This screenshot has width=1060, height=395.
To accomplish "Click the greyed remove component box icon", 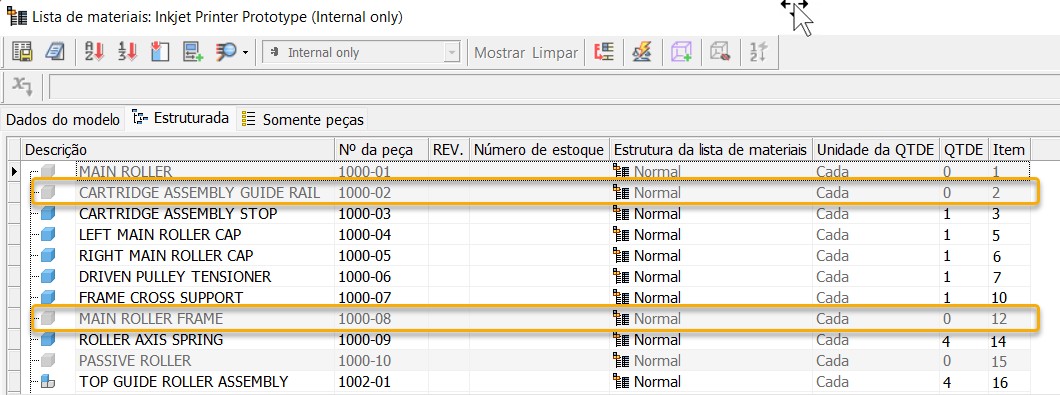I will pos(721,52).
